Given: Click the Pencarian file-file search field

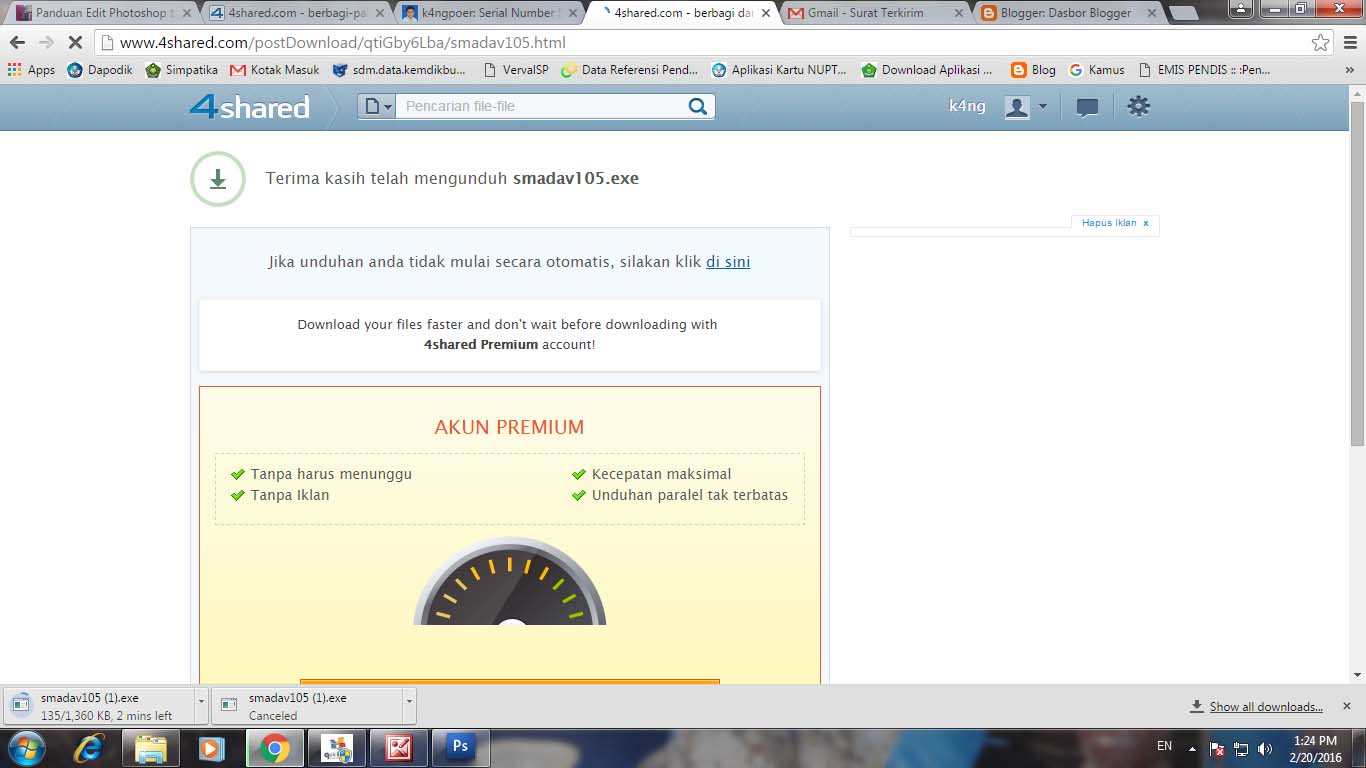Looking at the screenshot, I should click(x=540, y=106).
